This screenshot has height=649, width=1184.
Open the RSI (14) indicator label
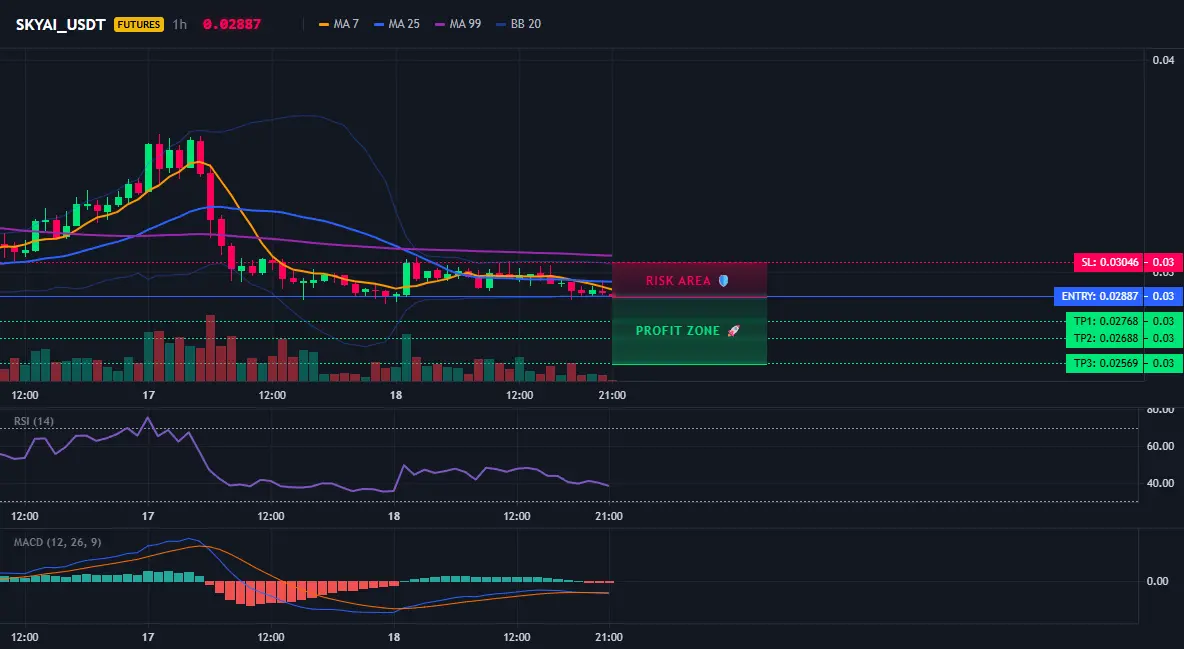click(x=34, y=421)
